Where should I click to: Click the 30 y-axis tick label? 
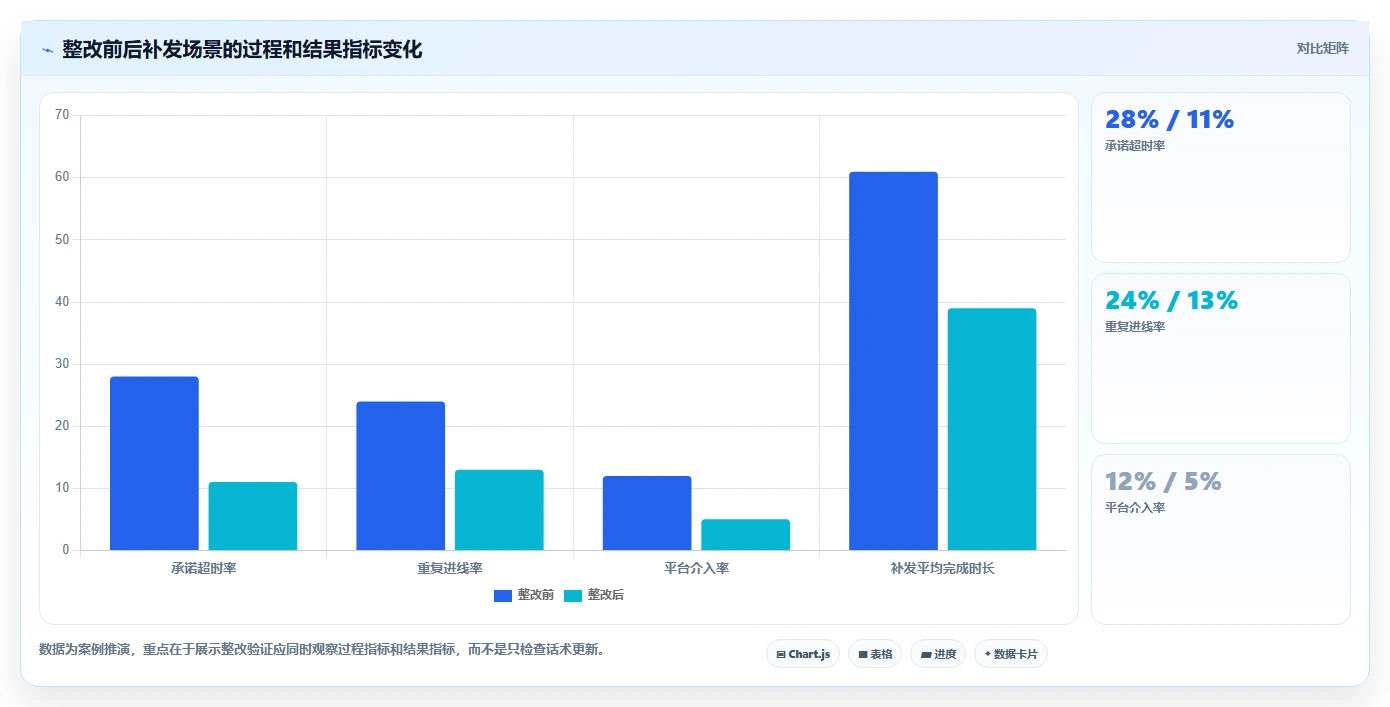click(x=62, y=364)
